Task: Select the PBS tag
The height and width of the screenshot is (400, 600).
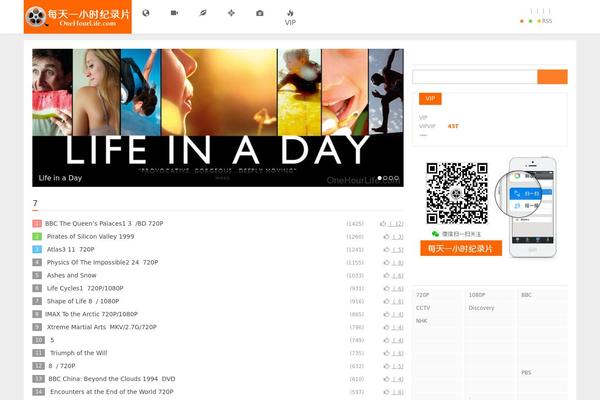Action: (x=526, y=373)
